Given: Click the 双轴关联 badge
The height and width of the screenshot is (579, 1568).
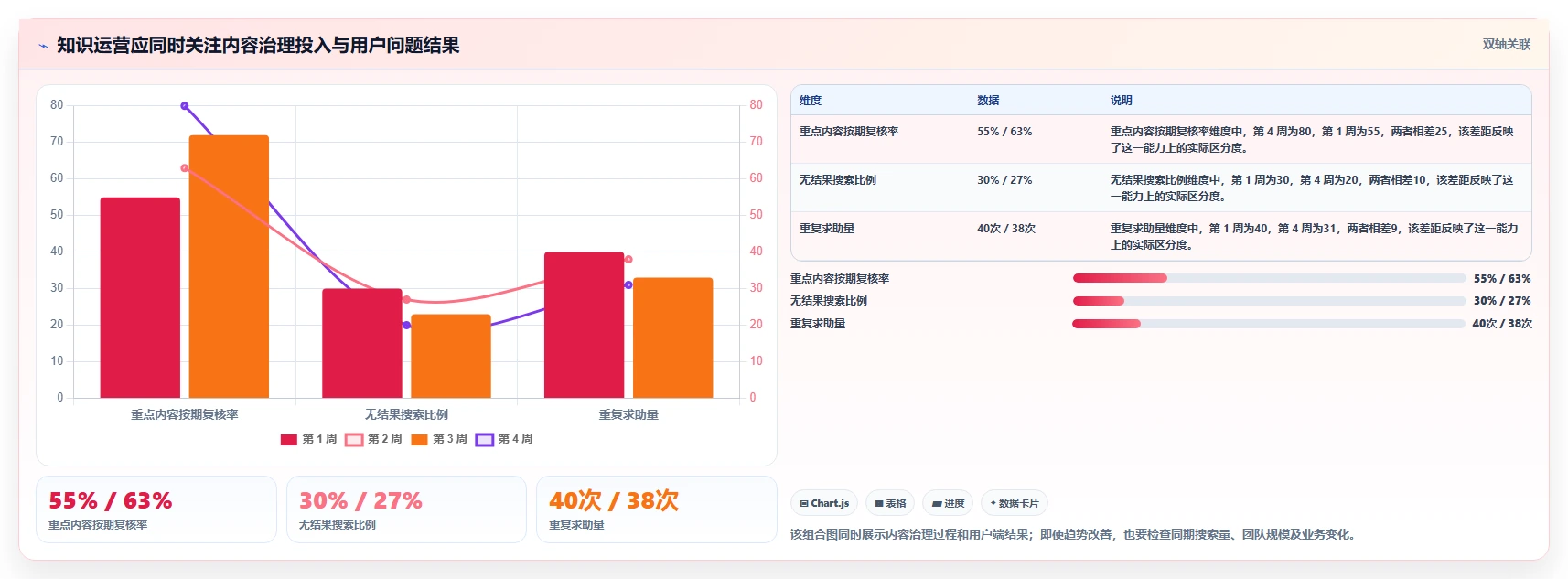Looking at the screenshot, I should click(x=1506, y=44).
